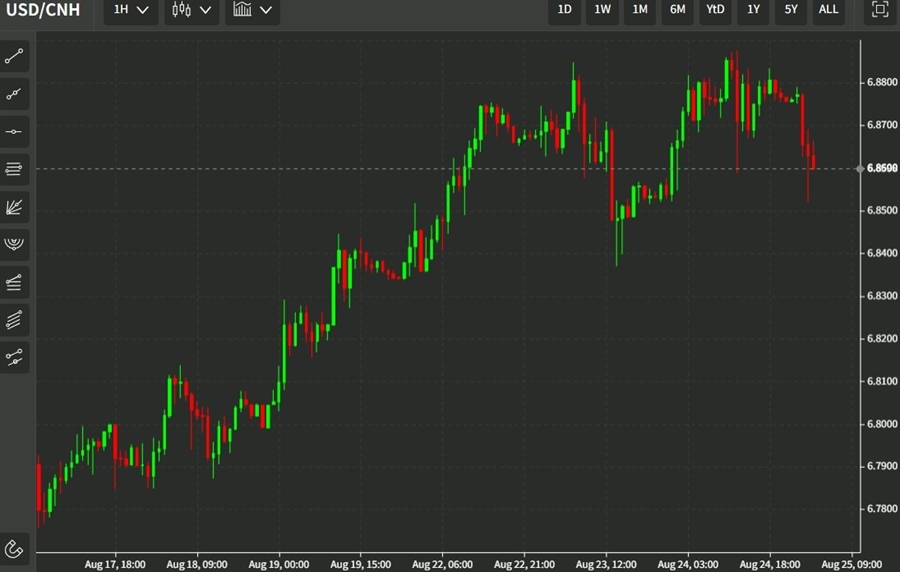Select the trend line drawing tool
This screenshot has height=572, width=900.
(x=14, y=56)
